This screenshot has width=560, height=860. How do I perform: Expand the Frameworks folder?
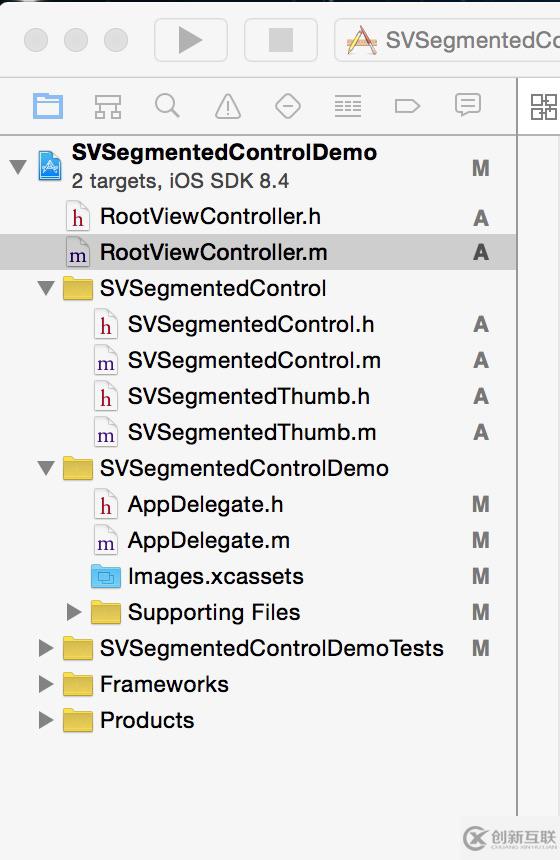[x=46, y=684]
